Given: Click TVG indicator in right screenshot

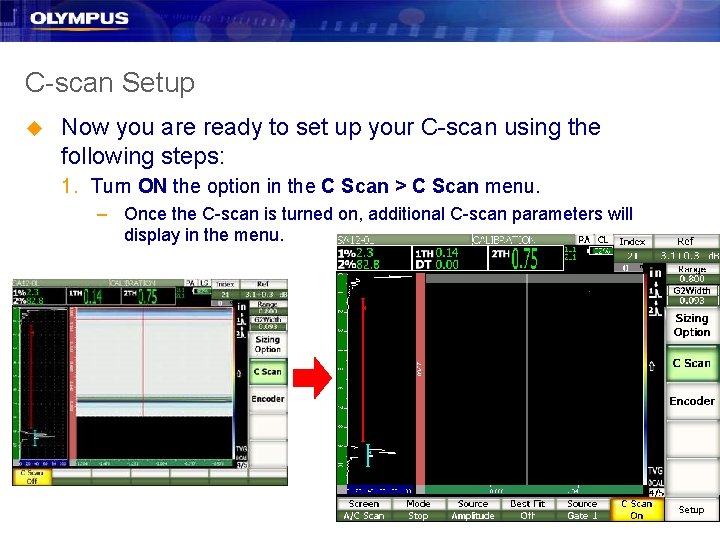Looking at the screenshot, I should click(x=655, y=471).
